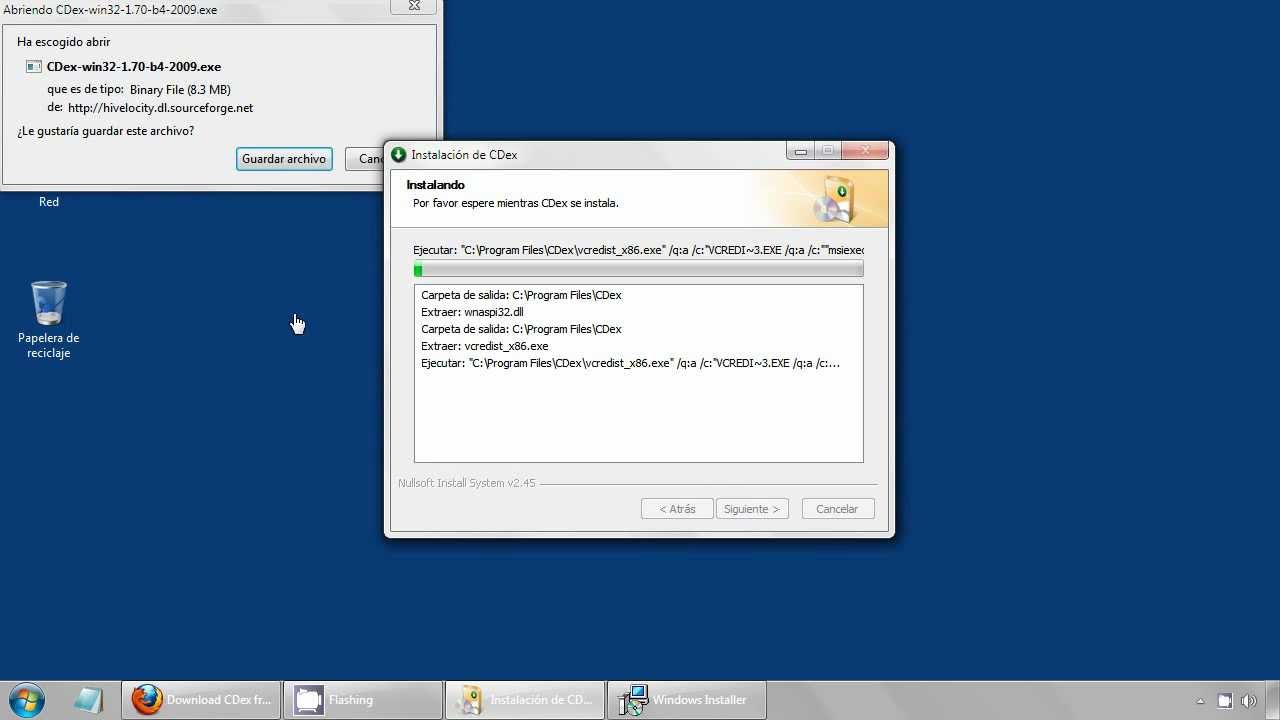1280x720 pixels.
Task: Open the Windows Start orb
Action: click(27, 699)
